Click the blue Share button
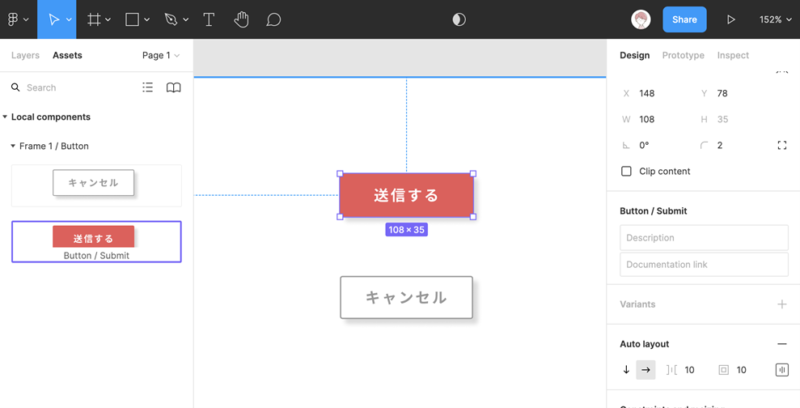The height and width of the screenshot is (408, 800). pyautogui.click(x=684, y=19)
